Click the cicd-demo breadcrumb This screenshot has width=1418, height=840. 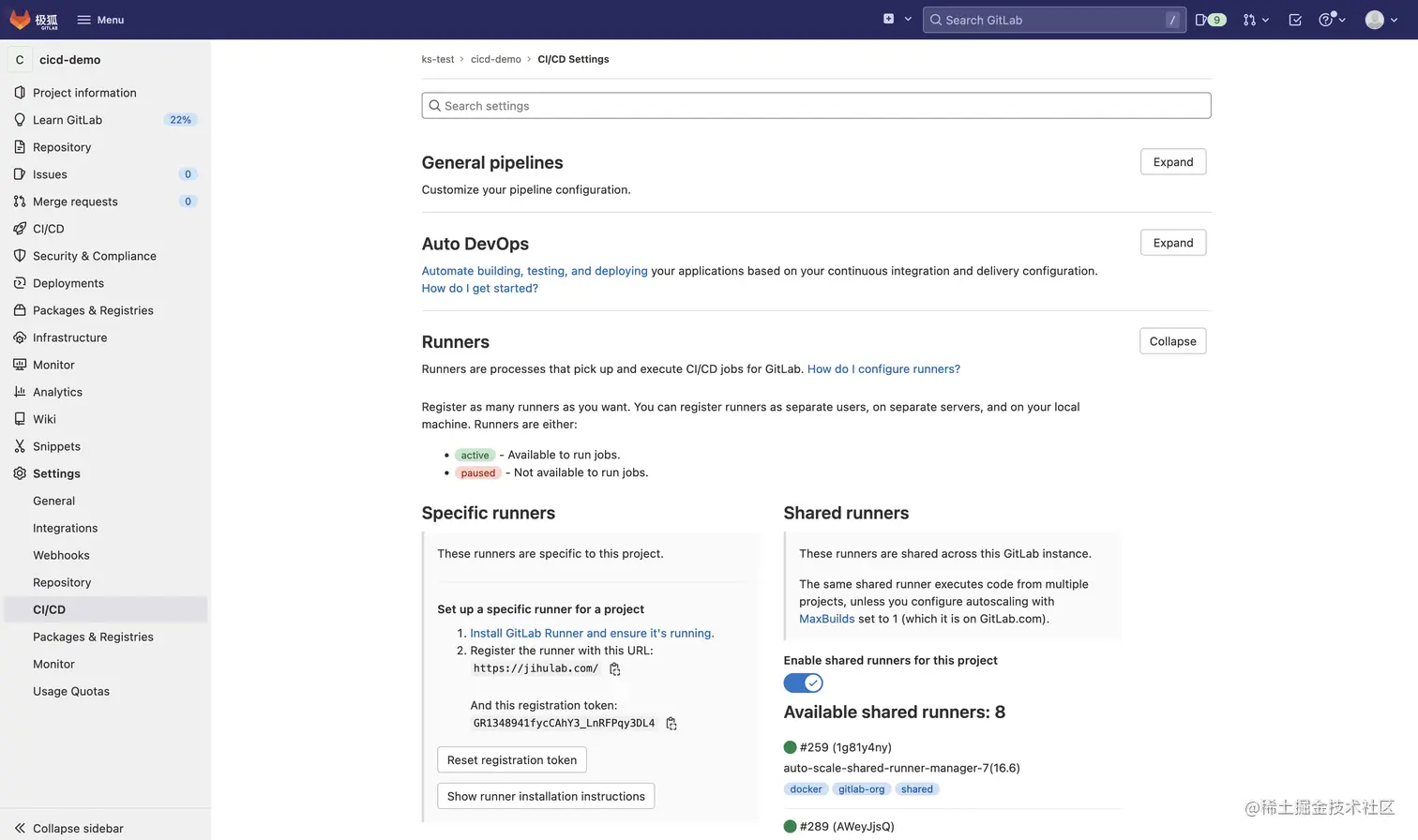(496, 59)
